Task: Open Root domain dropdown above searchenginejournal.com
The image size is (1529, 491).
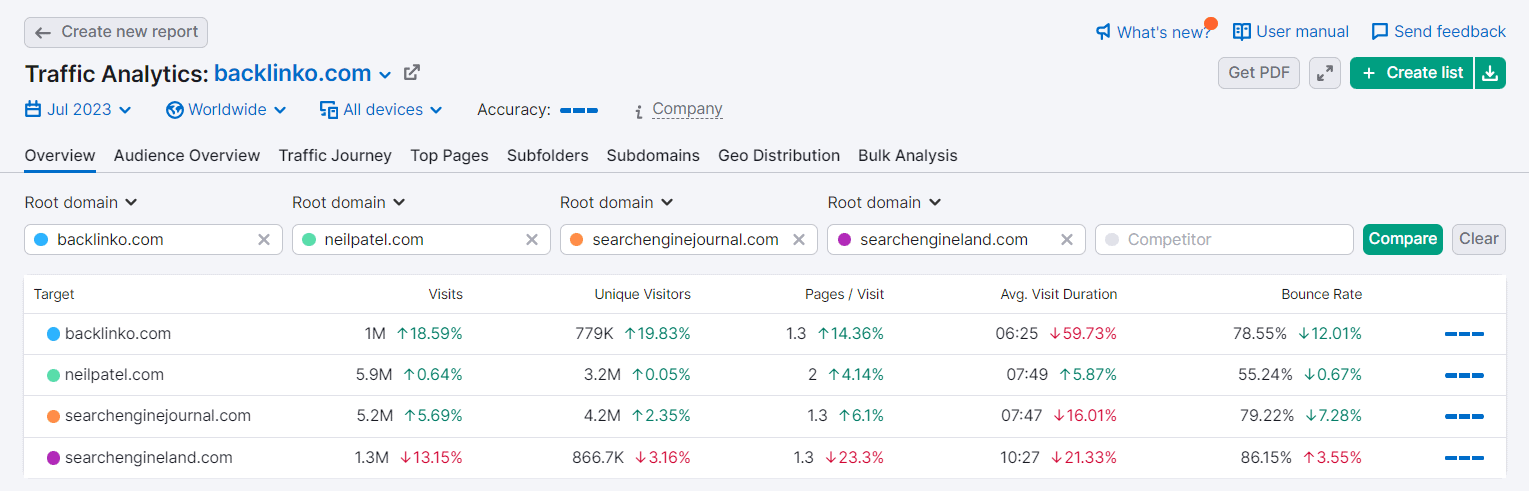Action: [617, 203]
